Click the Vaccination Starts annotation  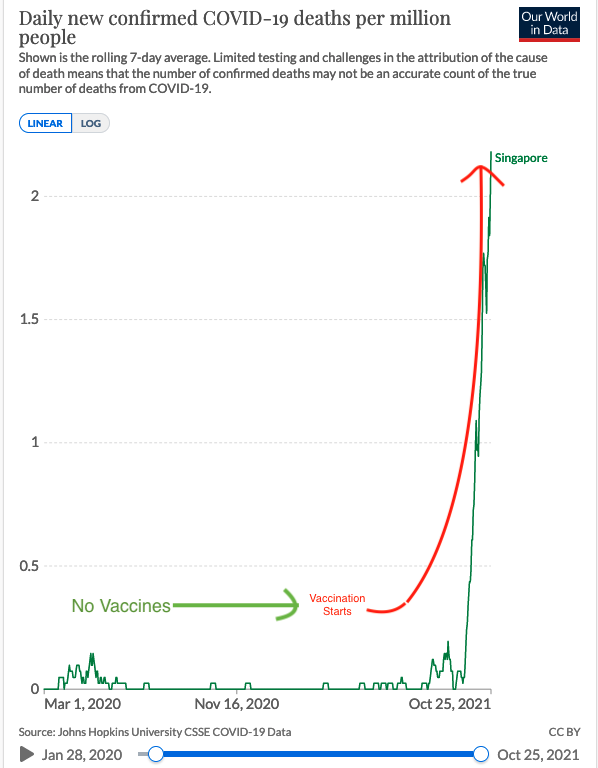[x=337, y=604]
